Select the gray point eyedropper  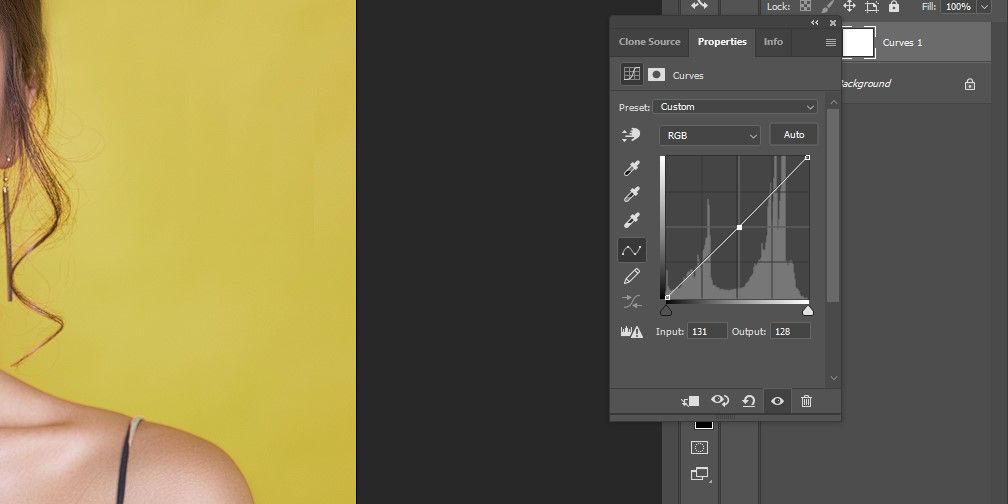point(632,194)
